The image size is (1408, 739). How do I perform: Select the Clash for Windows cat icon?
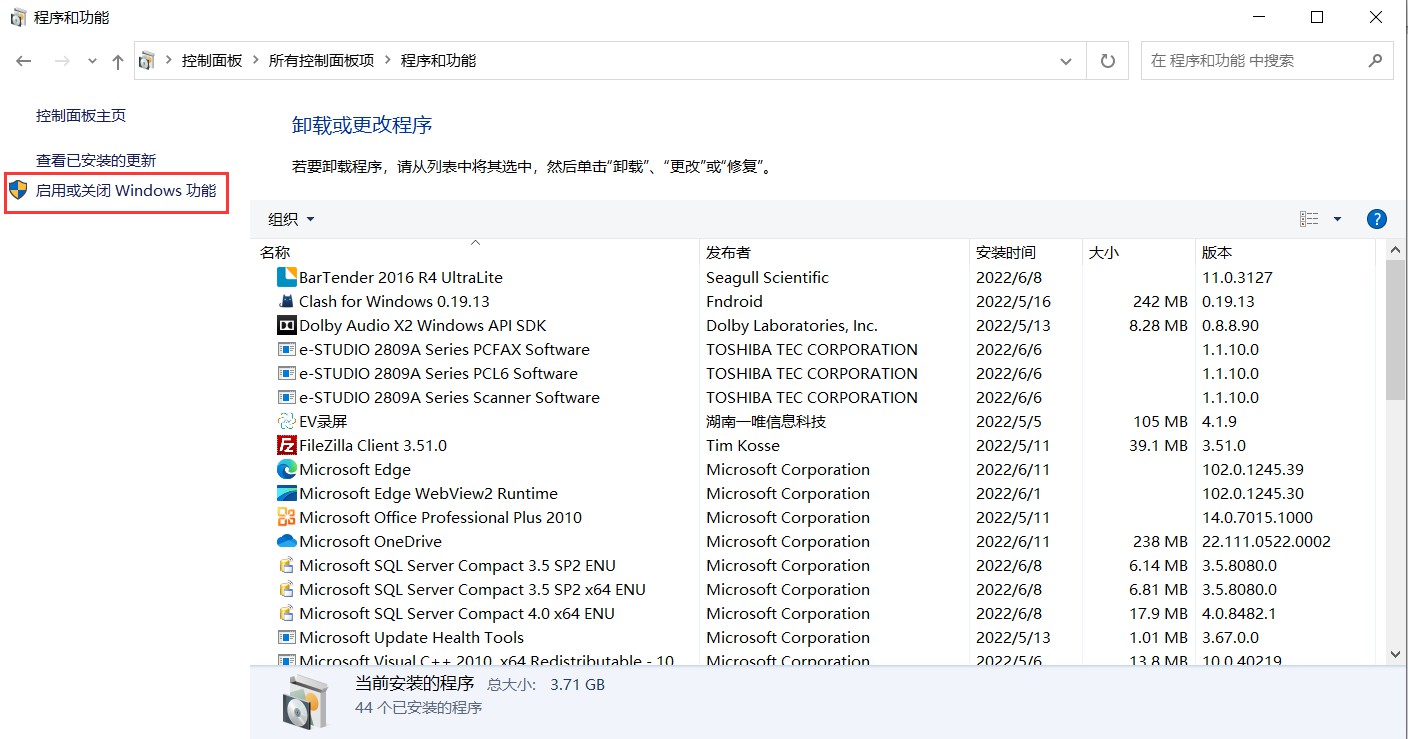(x=286, y=301)
